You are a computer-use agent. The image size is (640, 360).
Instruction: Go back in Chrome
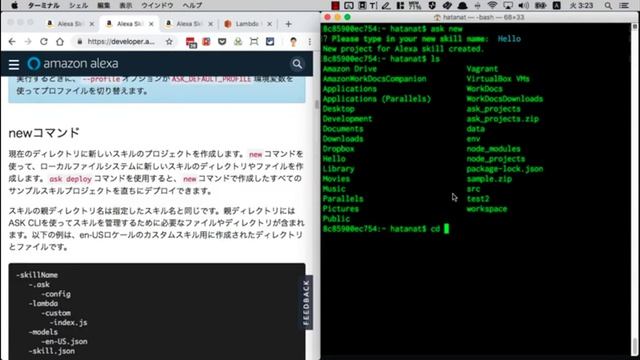point(12,42)
